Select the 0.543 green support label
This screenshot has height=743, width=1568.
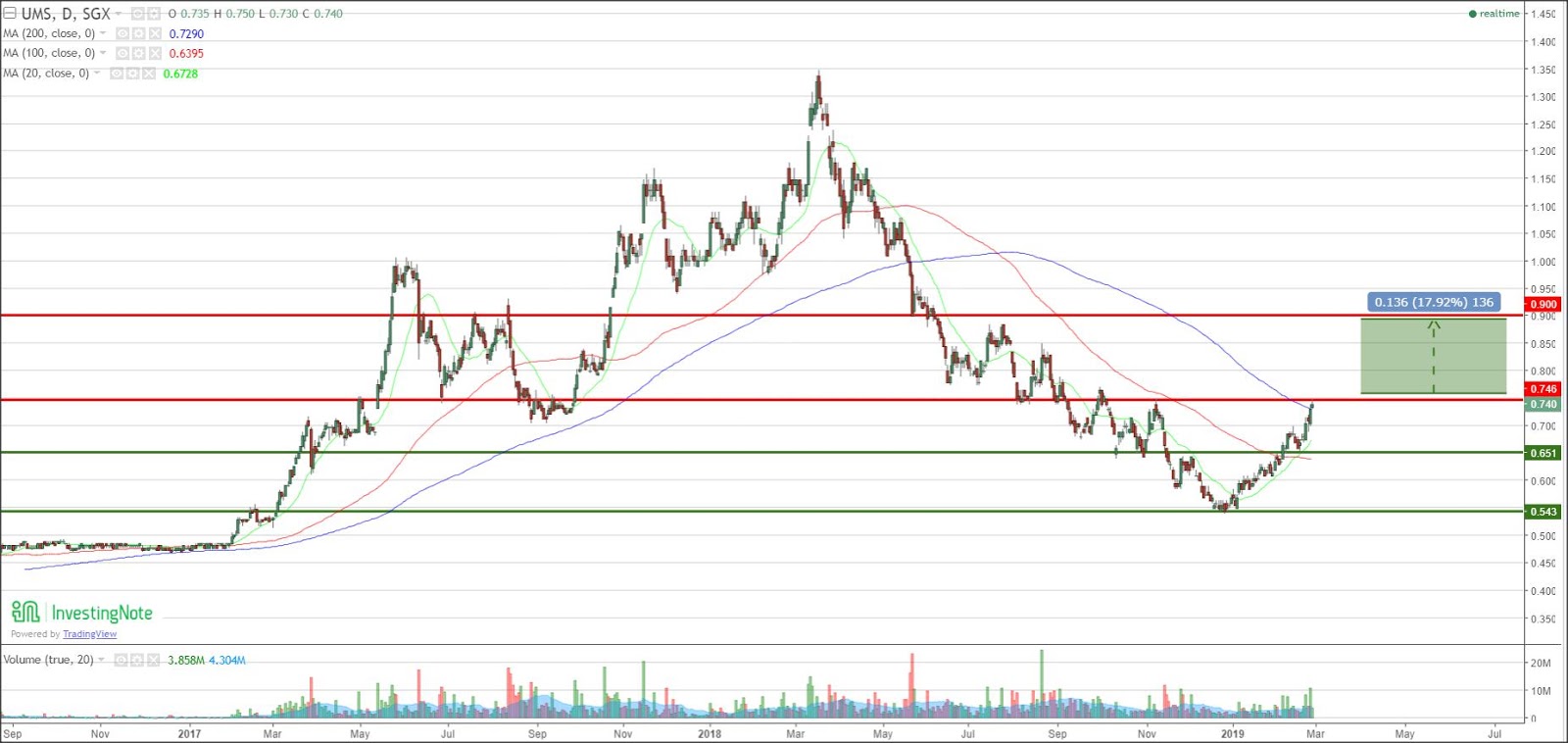tap(1543, 512)
